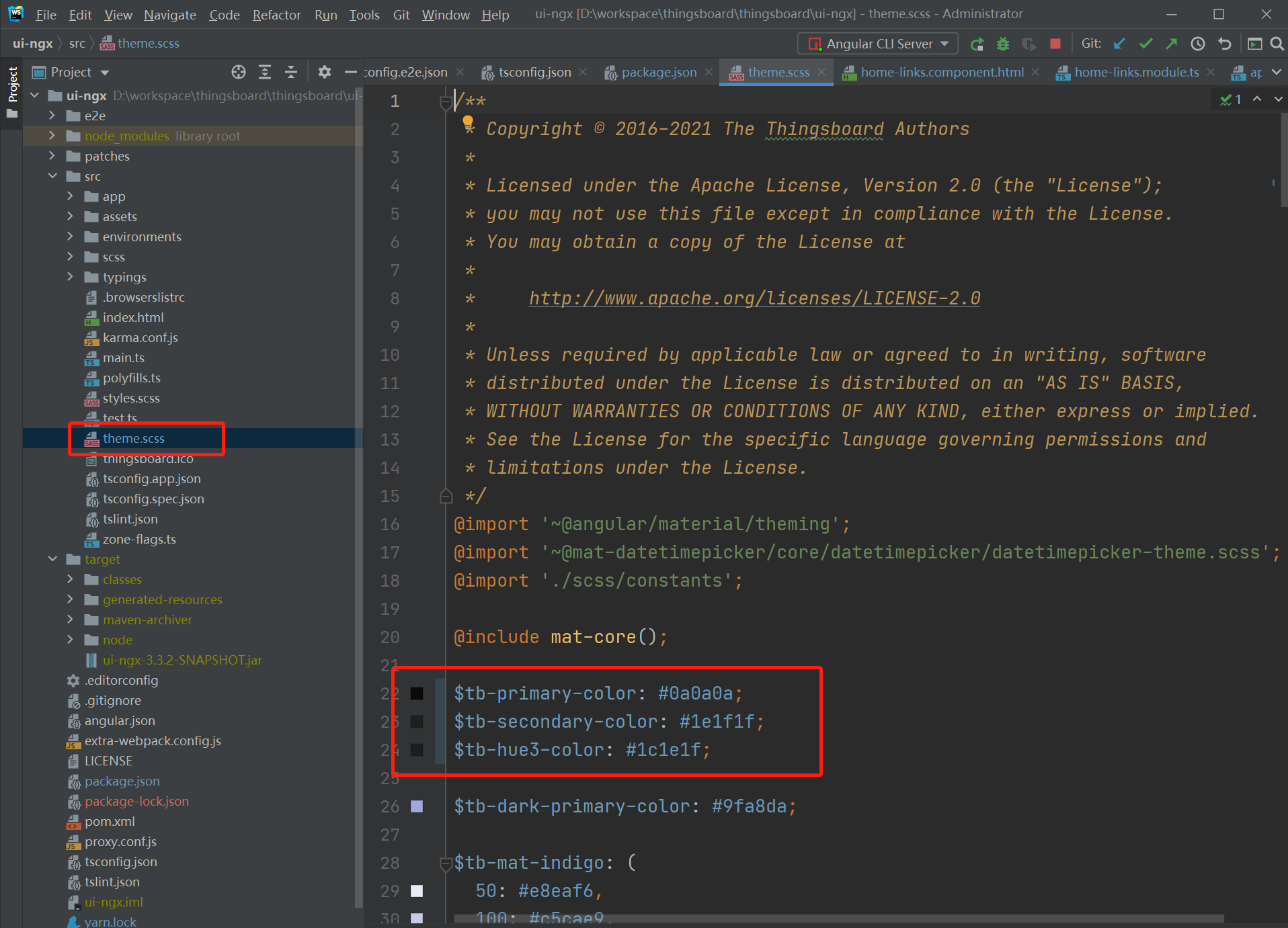Click the Rerun Angular CLI Server icon

977,44
